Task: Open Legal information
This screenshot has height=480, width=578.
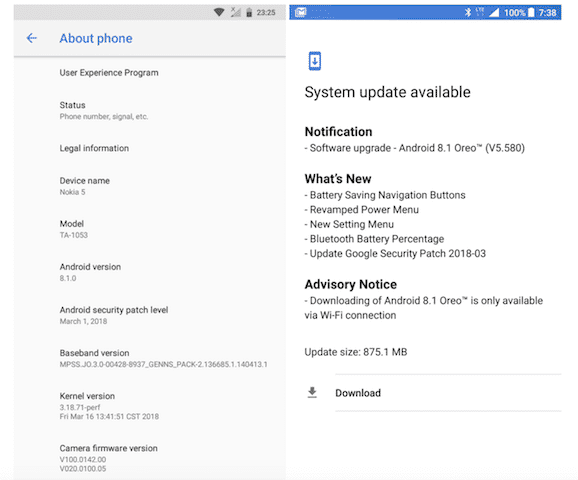Action: (150, 148)
